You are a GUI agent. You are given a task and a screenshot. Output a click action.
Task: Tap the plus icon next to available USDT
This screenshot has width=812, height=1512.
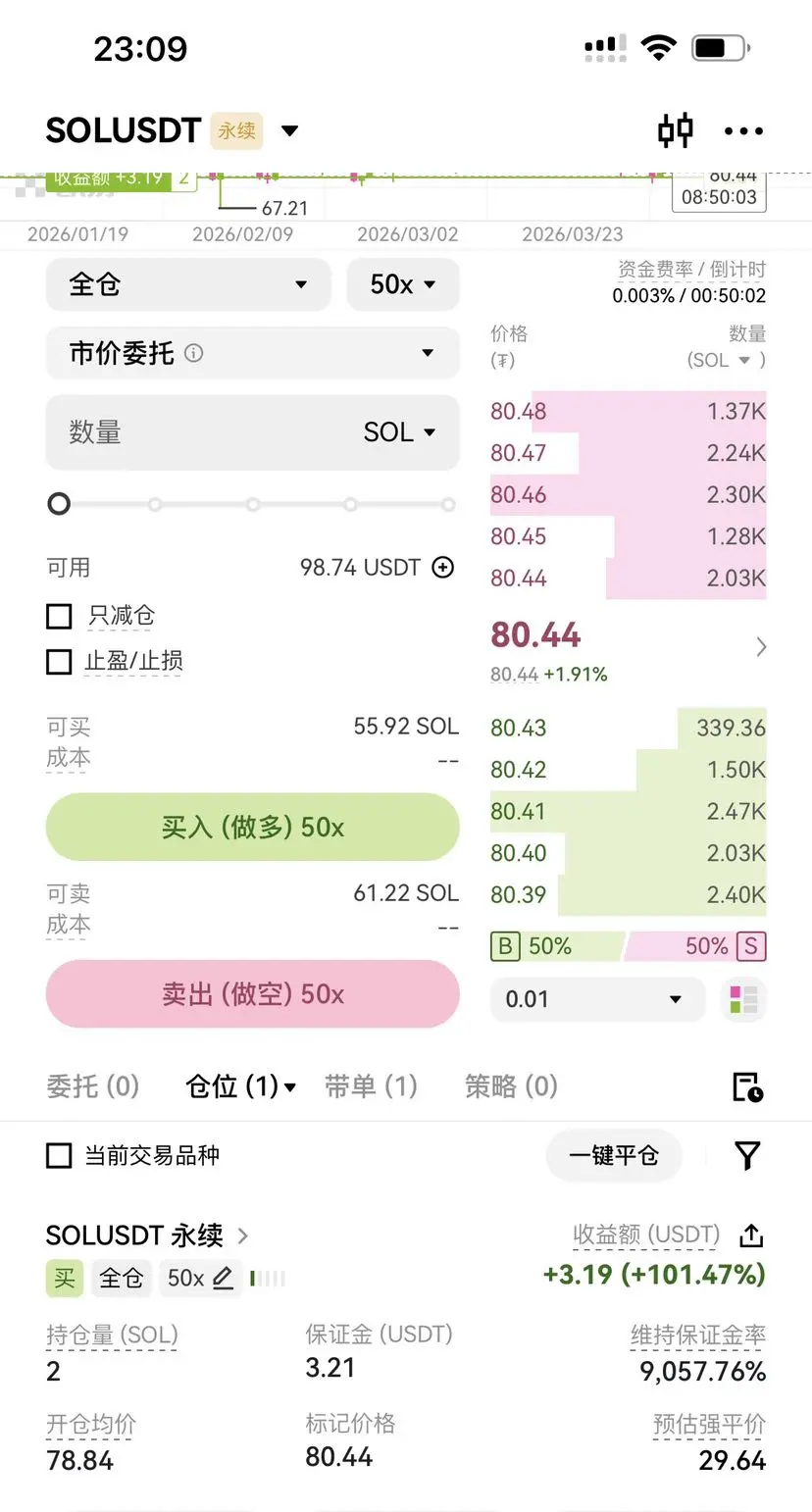(x=443, y=568)
